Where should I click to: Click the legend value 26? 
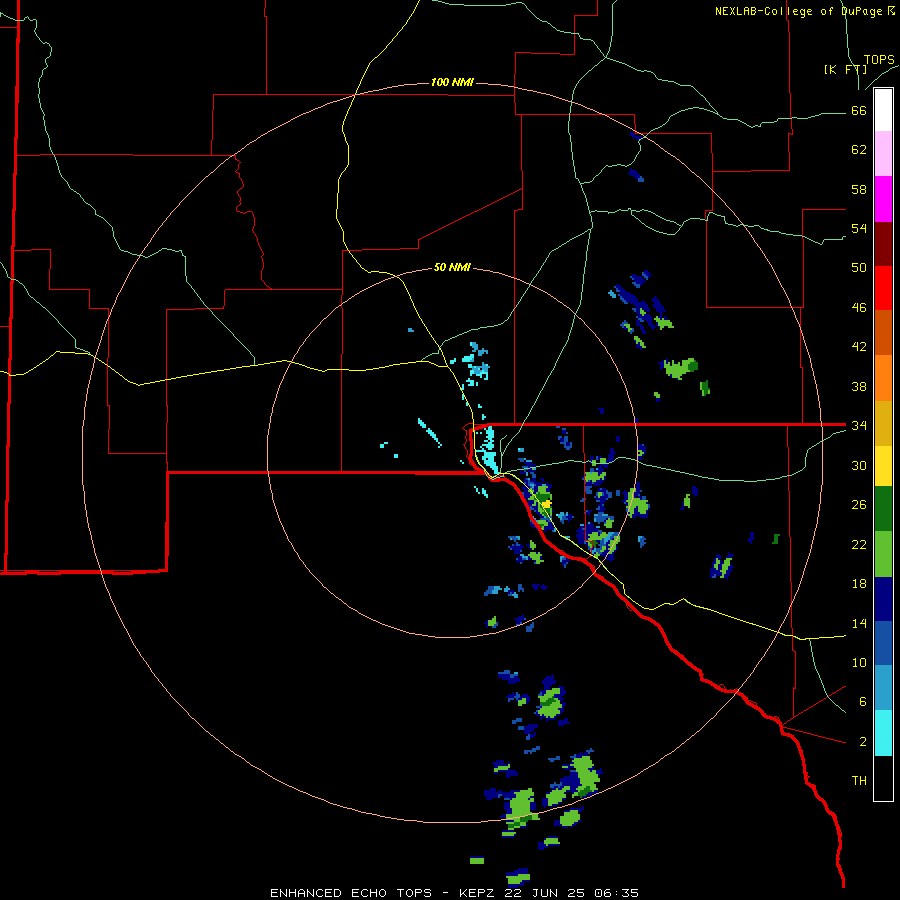pos(859,505)
